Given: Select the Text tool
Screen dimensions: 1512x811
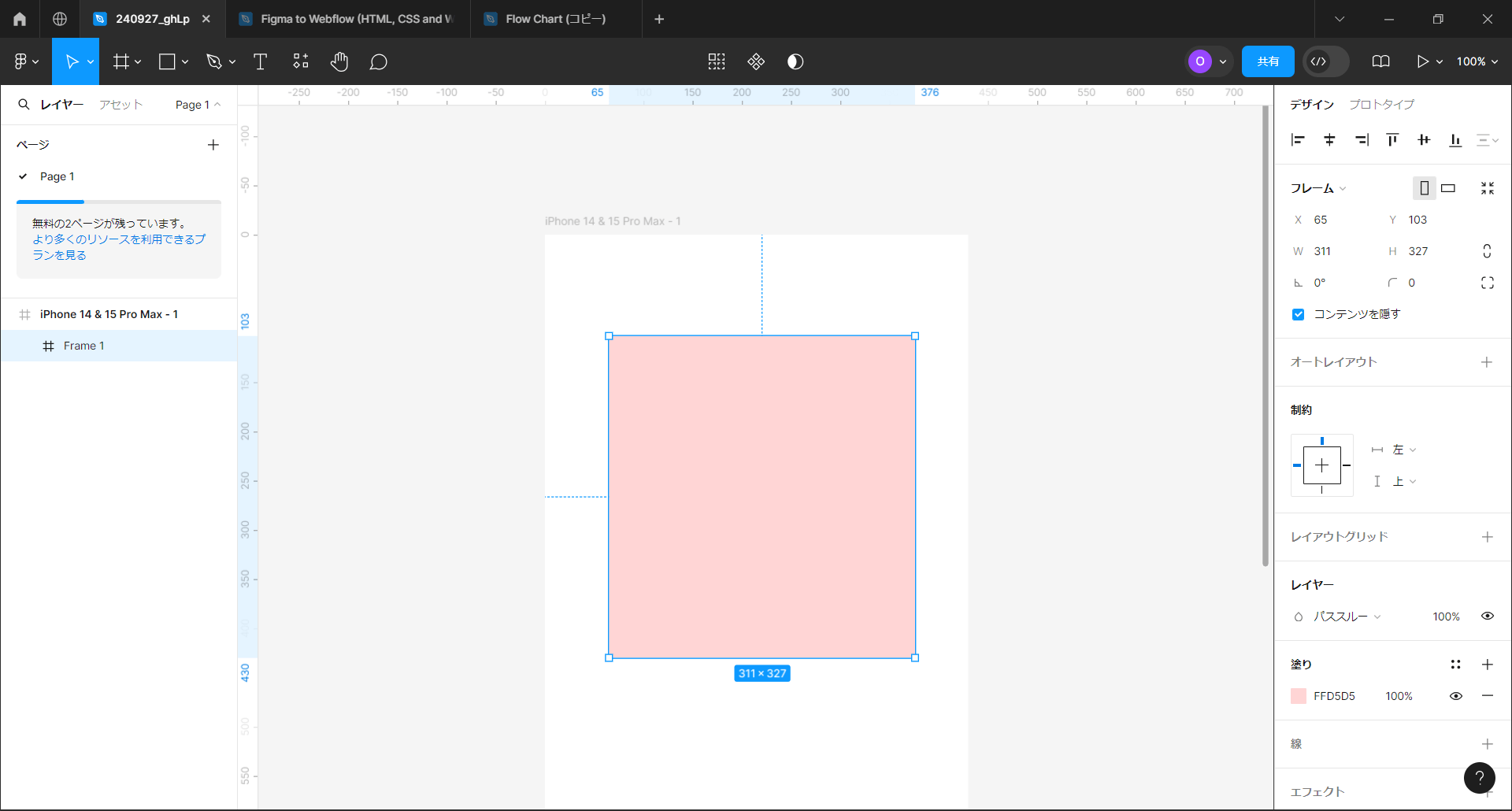Looking at the screenshot, I should tap(260, 61).
